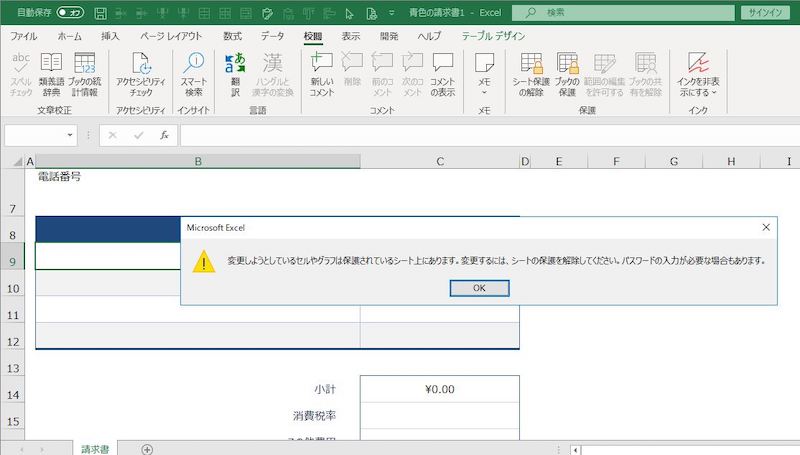Open the 開発 tab
The height and width of the screenshot is (455, 800).
[x=389, y=36]
